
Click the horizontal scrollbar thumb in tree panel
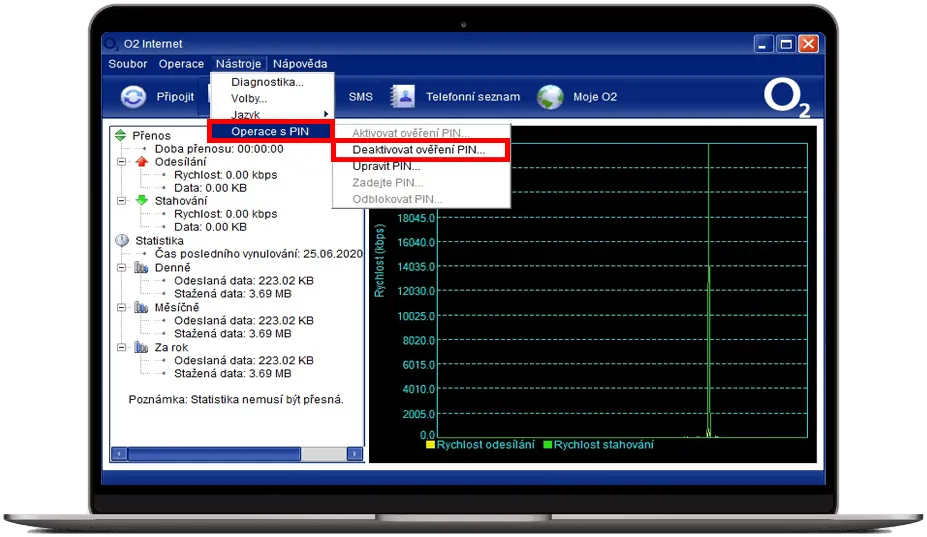click(x=214, y=454)
